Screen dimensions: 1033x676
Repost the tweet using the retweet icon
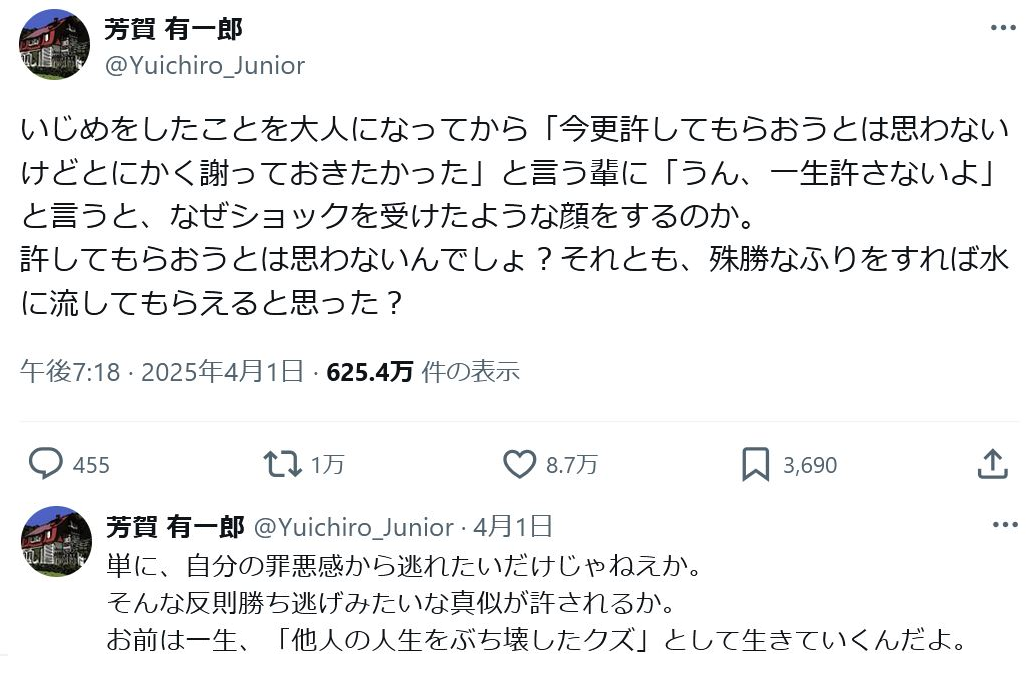(281, 464)
